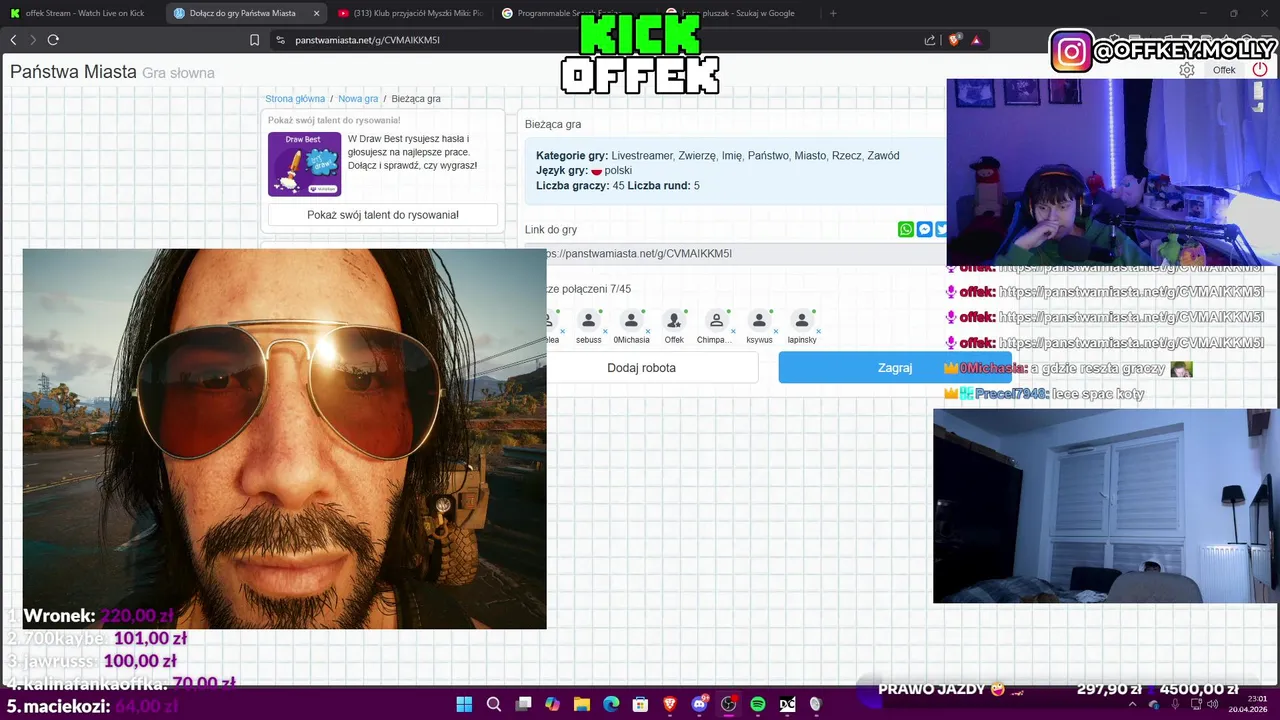This screenshot has width=1280, height=720.
Task: Click the Zagraj button to start
Action: (894, 368)
